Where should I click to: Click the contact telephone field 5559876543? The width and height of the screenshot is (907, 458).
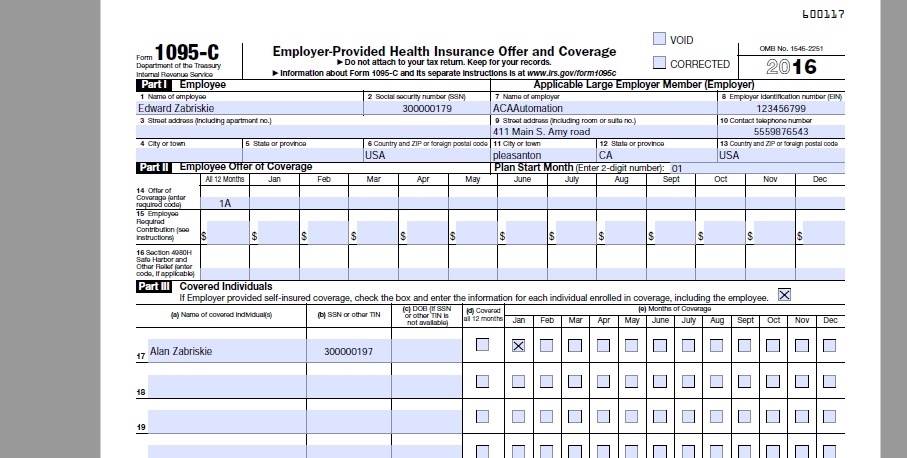pyautogui.click(x=781, y=131)
